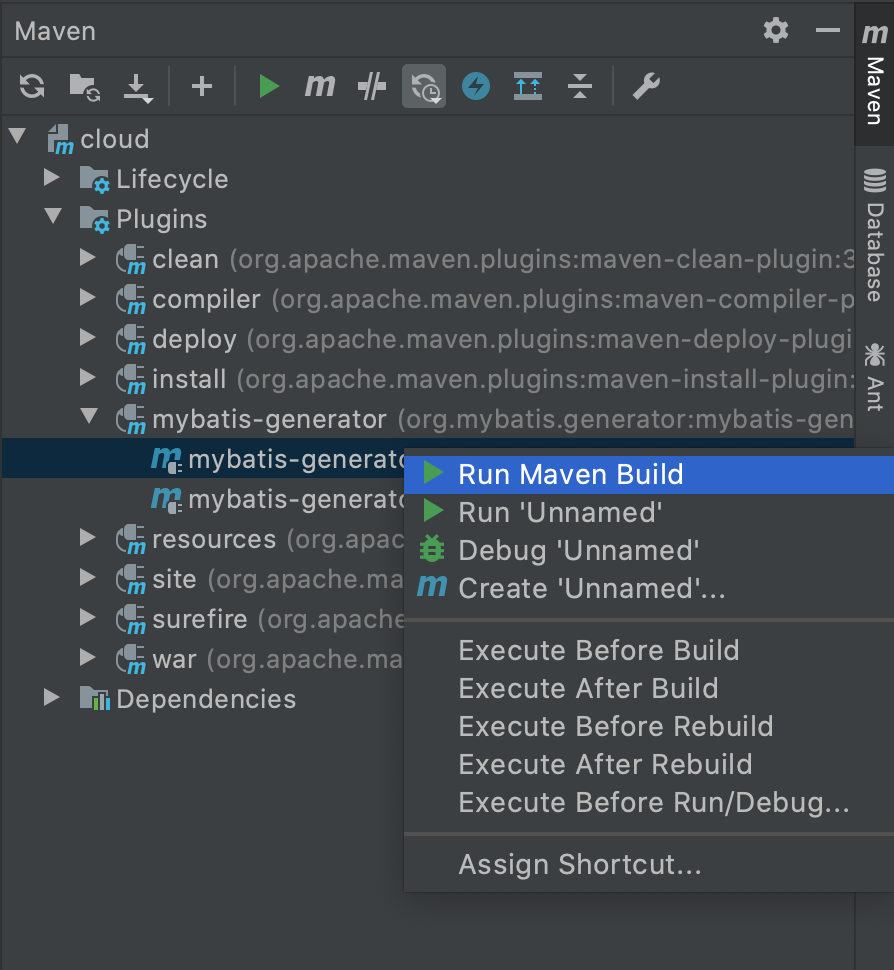Open Ant side tab
The width and height of the screenshot is (894, 970).
[874, 378]
